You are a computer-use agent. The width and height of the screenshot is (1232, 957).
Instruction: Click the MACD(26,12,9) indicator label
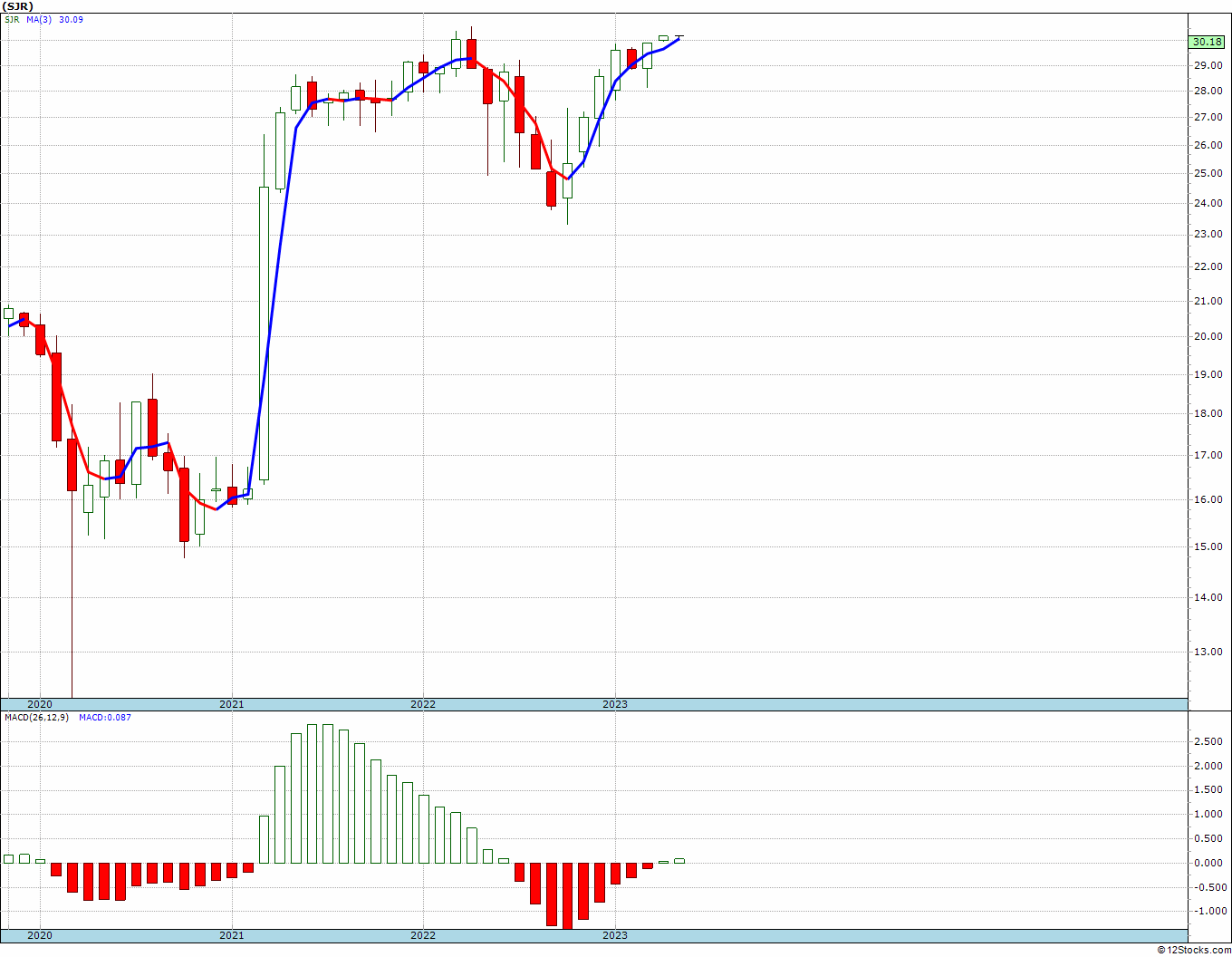click(x=36, y=718)
